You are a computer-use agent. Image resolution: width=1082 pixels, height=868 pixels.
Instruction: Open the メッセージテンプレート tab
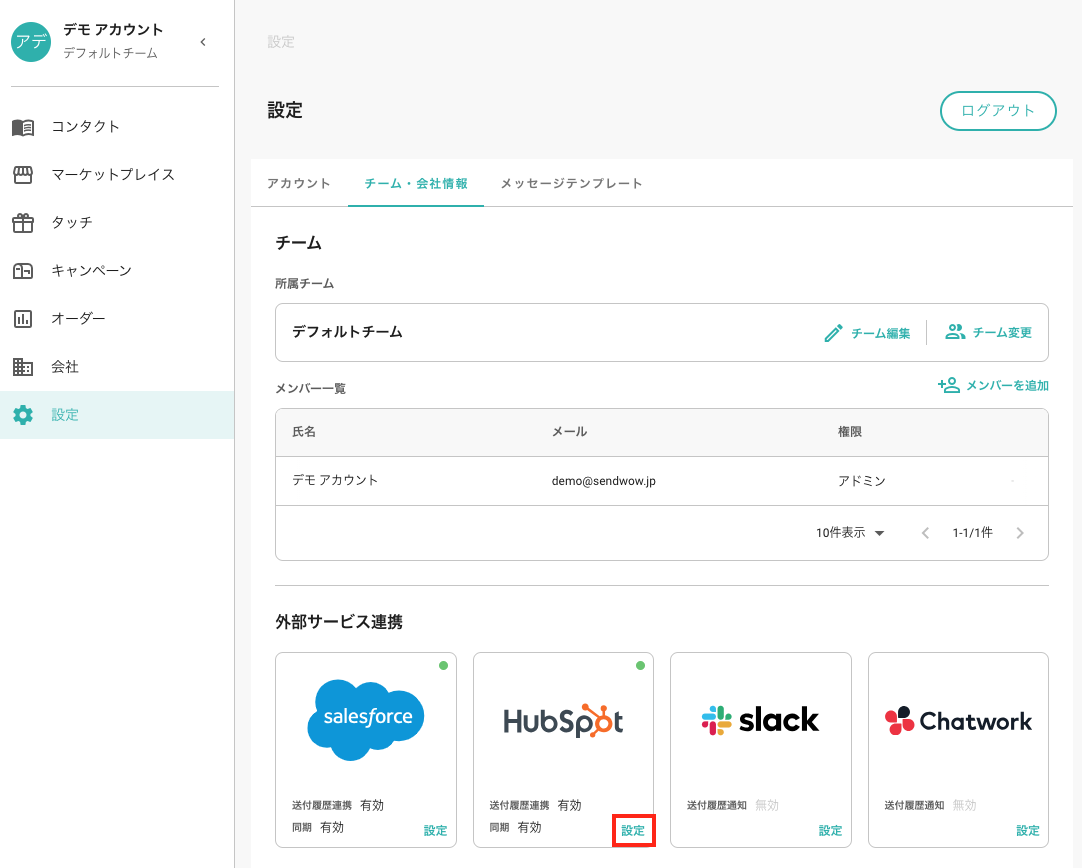pos(572,184)
